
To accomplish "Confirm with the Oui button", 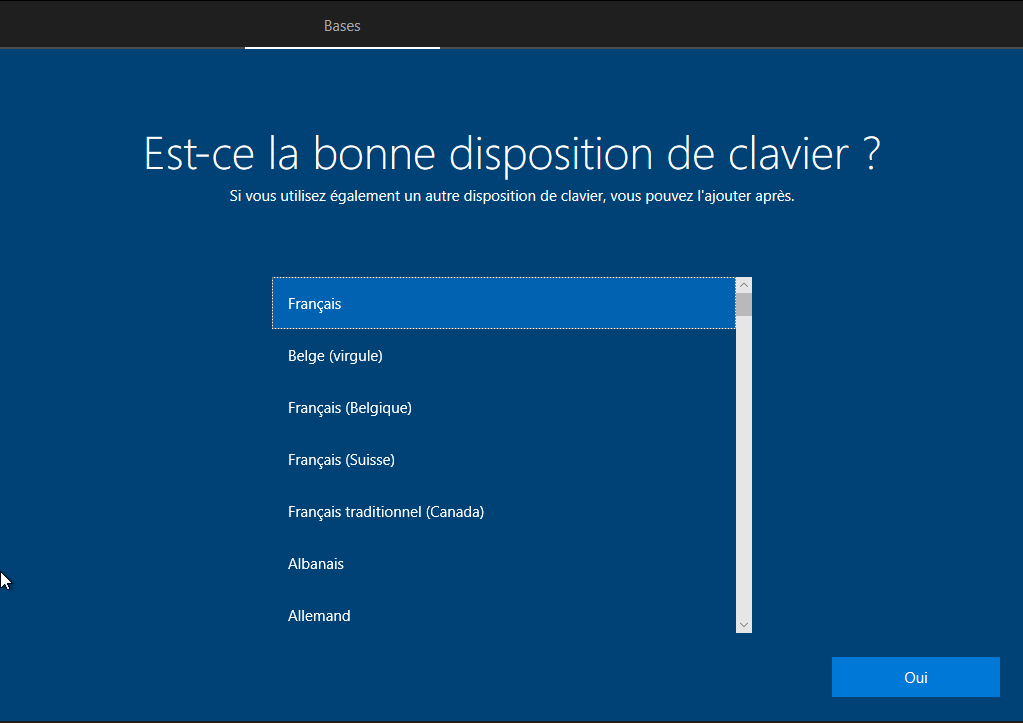I will pos(915,677).
